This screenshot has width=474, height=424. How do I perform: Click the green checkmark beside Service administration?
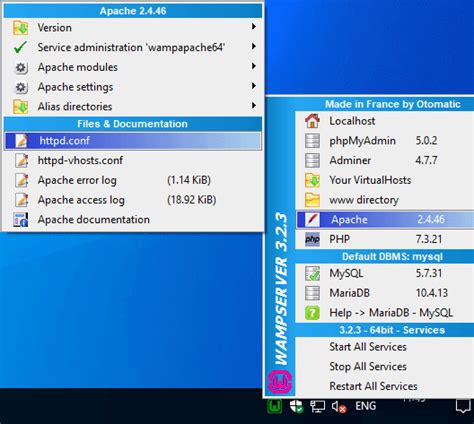20,47
